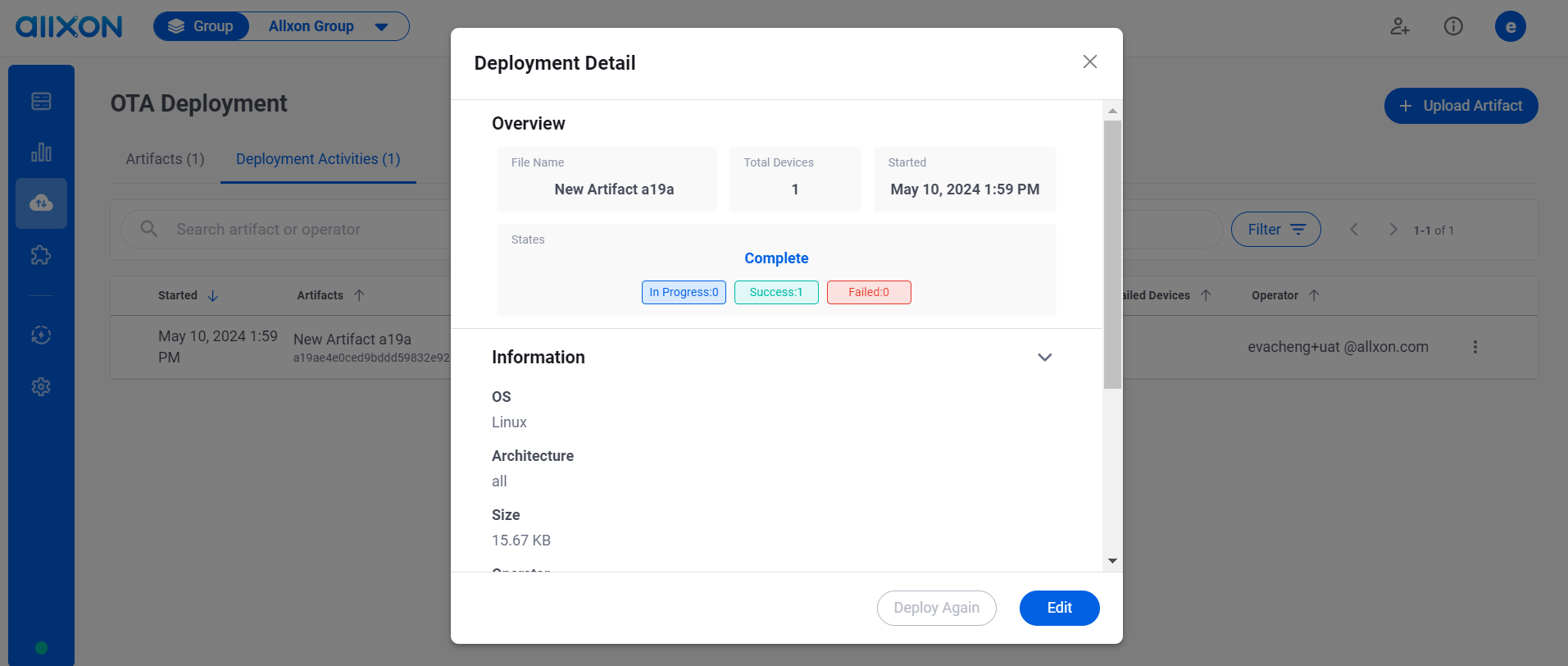Viewport: 1568px width, 666px height.
Task: Go to the previous page arrow
Action: [x=1354, y=230]
